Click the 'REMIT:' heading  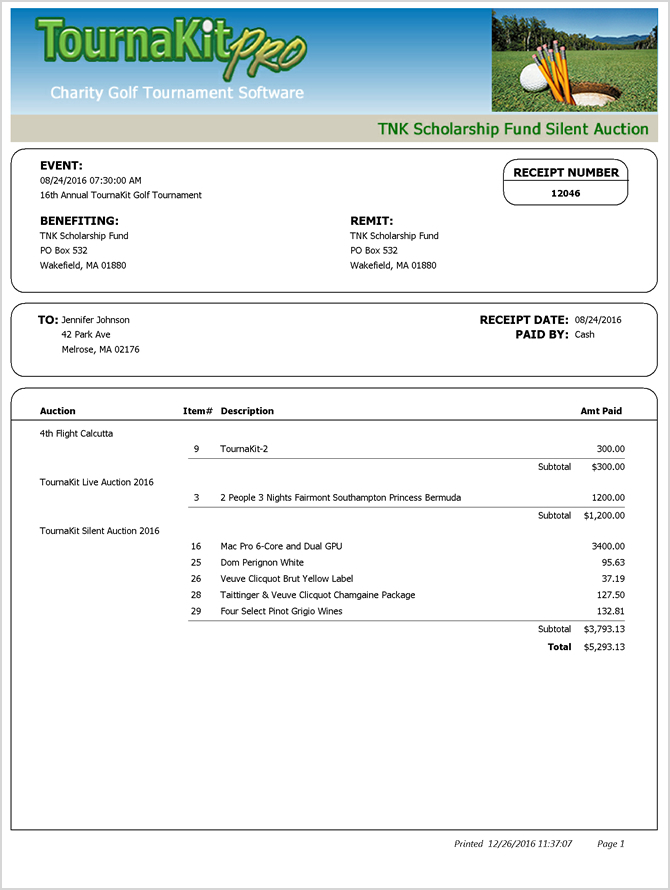tap(372, 221)
